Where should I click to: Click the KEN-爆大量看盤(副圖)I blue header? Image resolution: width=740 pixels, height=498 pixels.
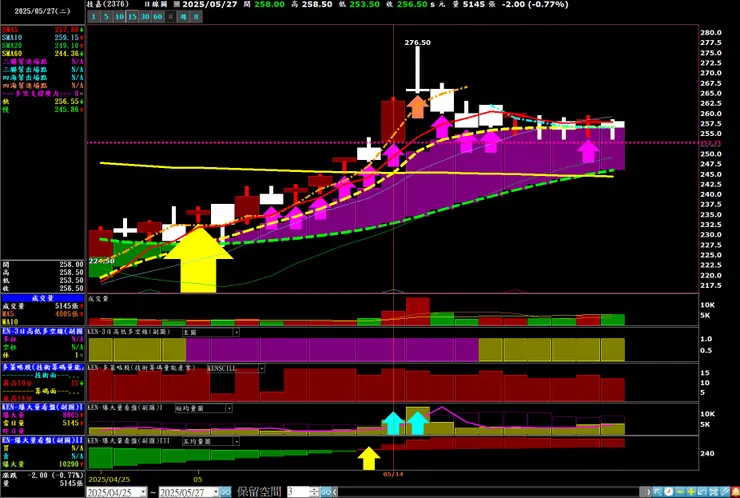(x=43, y=407)
